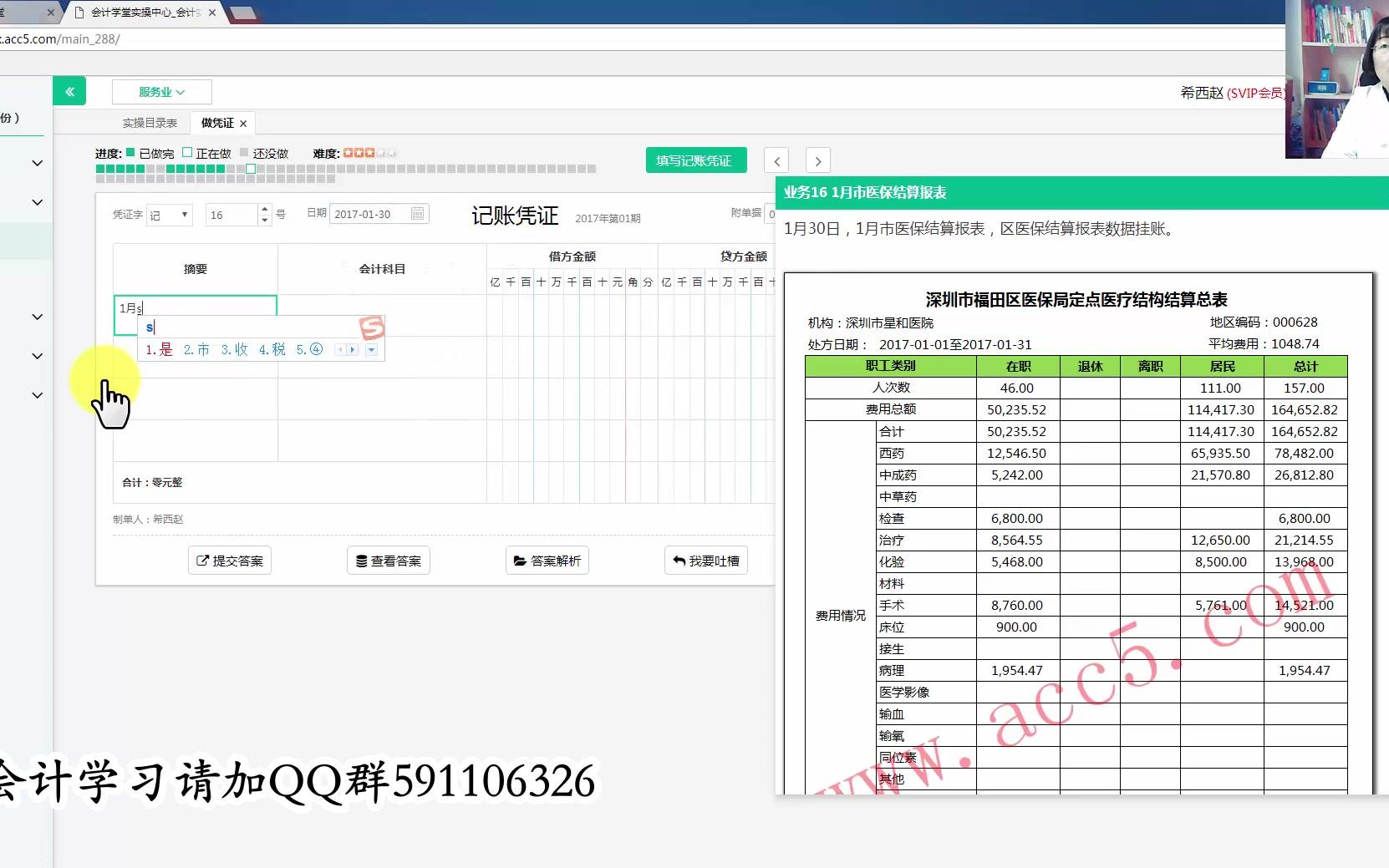Open the 服务业 industry dropdown
Screen dimensions: 1389x868
(x=161, y=92)
